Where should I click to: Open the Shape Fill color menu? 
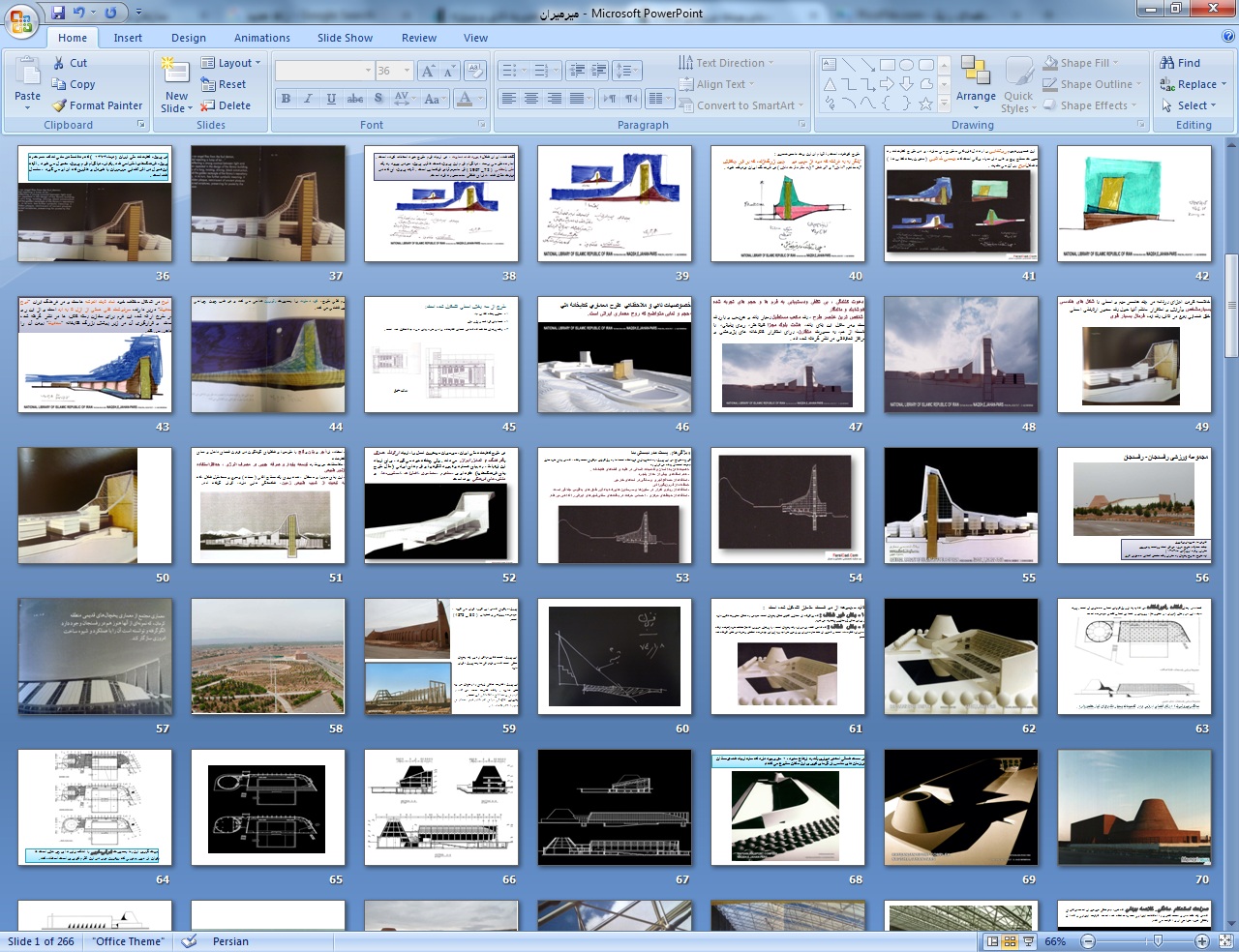[1082, 63]
